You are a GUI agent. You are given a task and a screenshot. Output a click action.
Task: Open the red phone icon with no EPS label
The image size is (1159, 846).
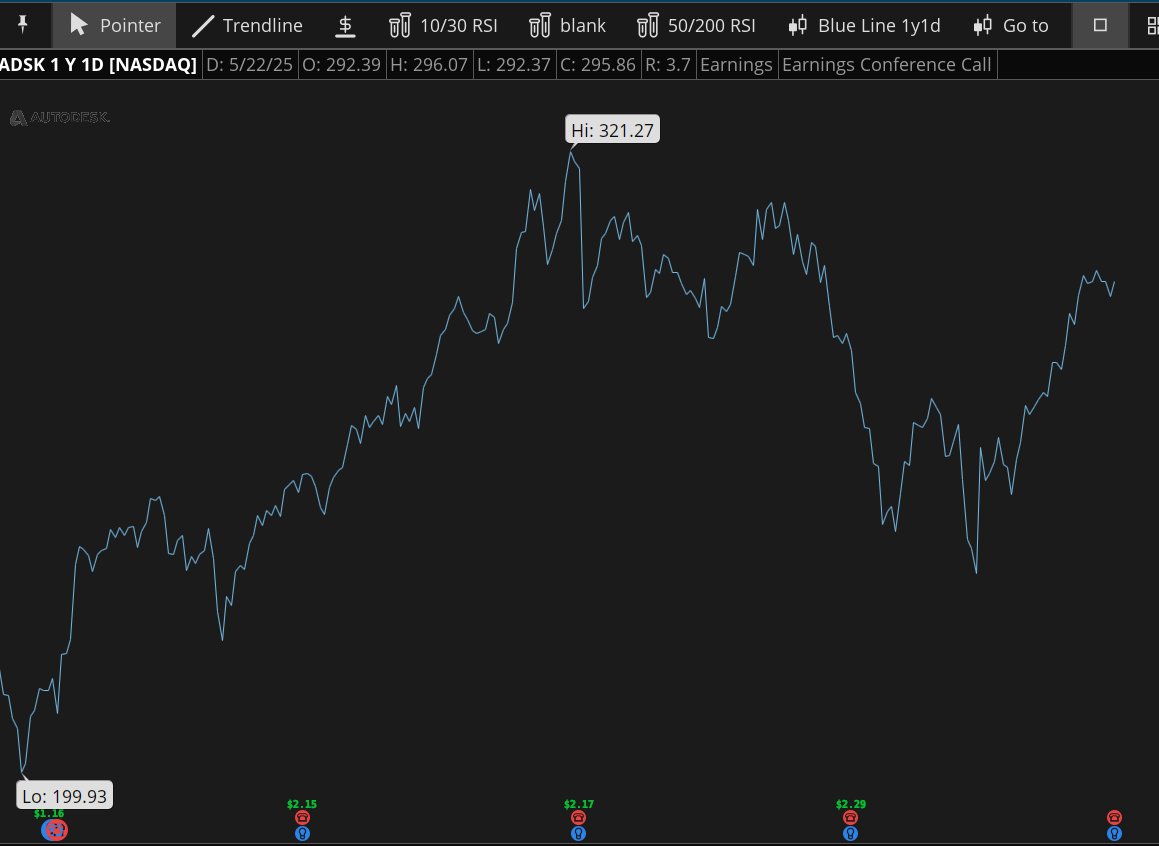point(1115,817)
